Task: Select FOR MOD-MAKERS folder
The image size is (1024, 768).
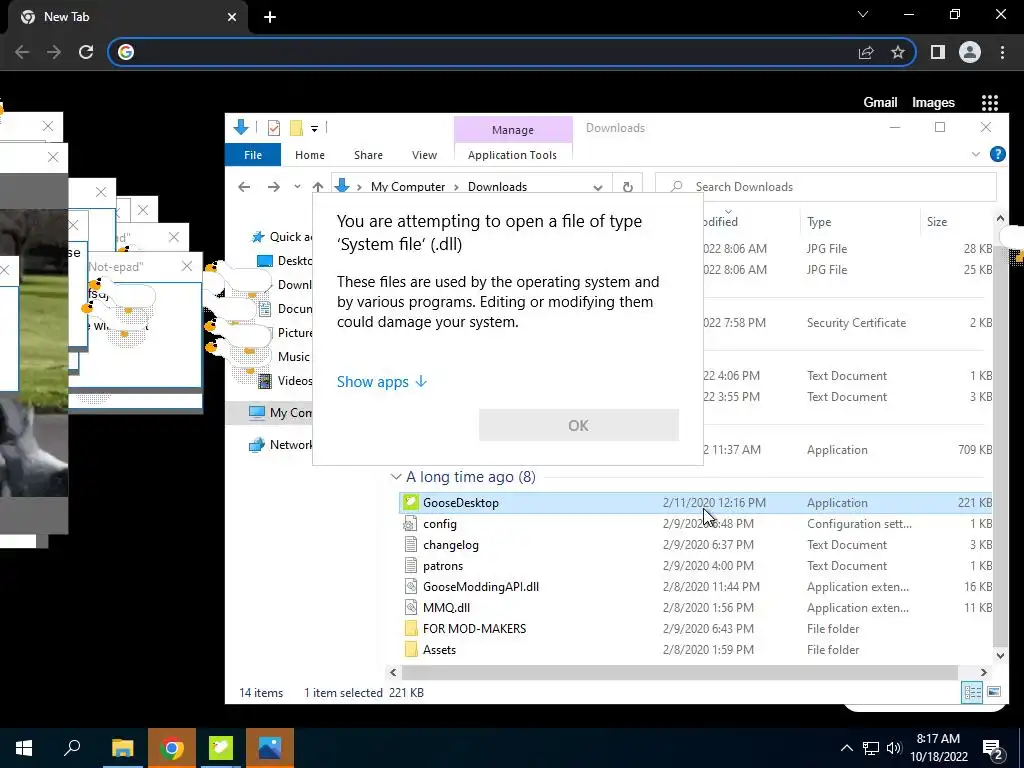Action: [x=696, y=629]
